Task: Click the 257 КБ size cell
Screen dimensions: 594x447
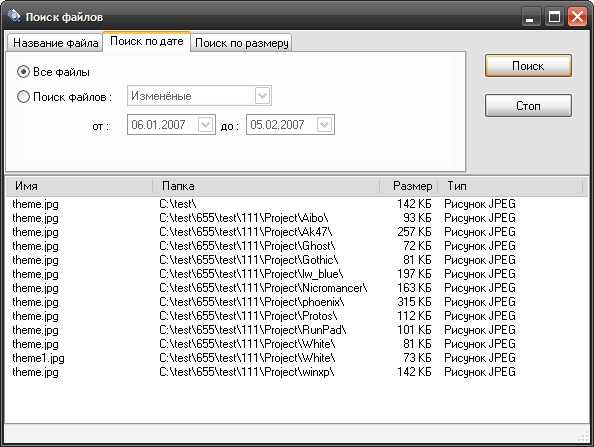Action: click(x=414, y=232)
